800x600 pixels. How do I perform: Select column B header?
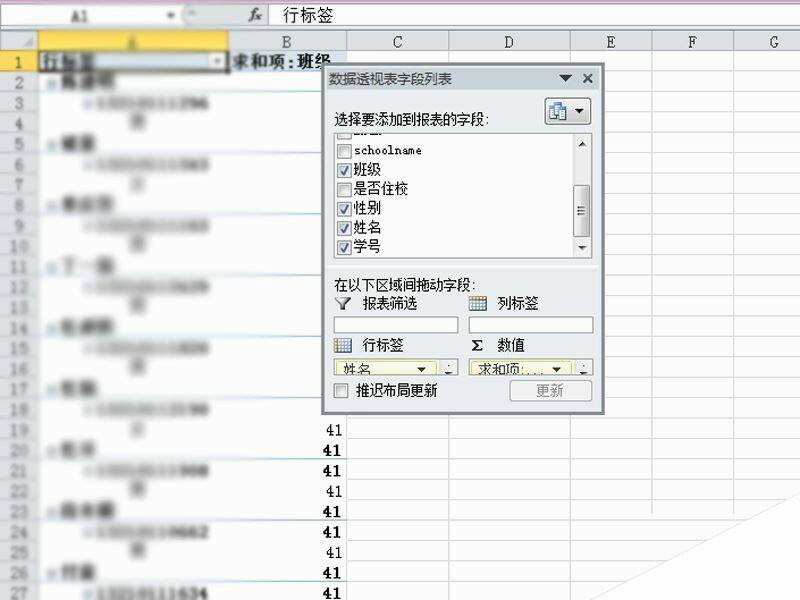coord(287,42)
